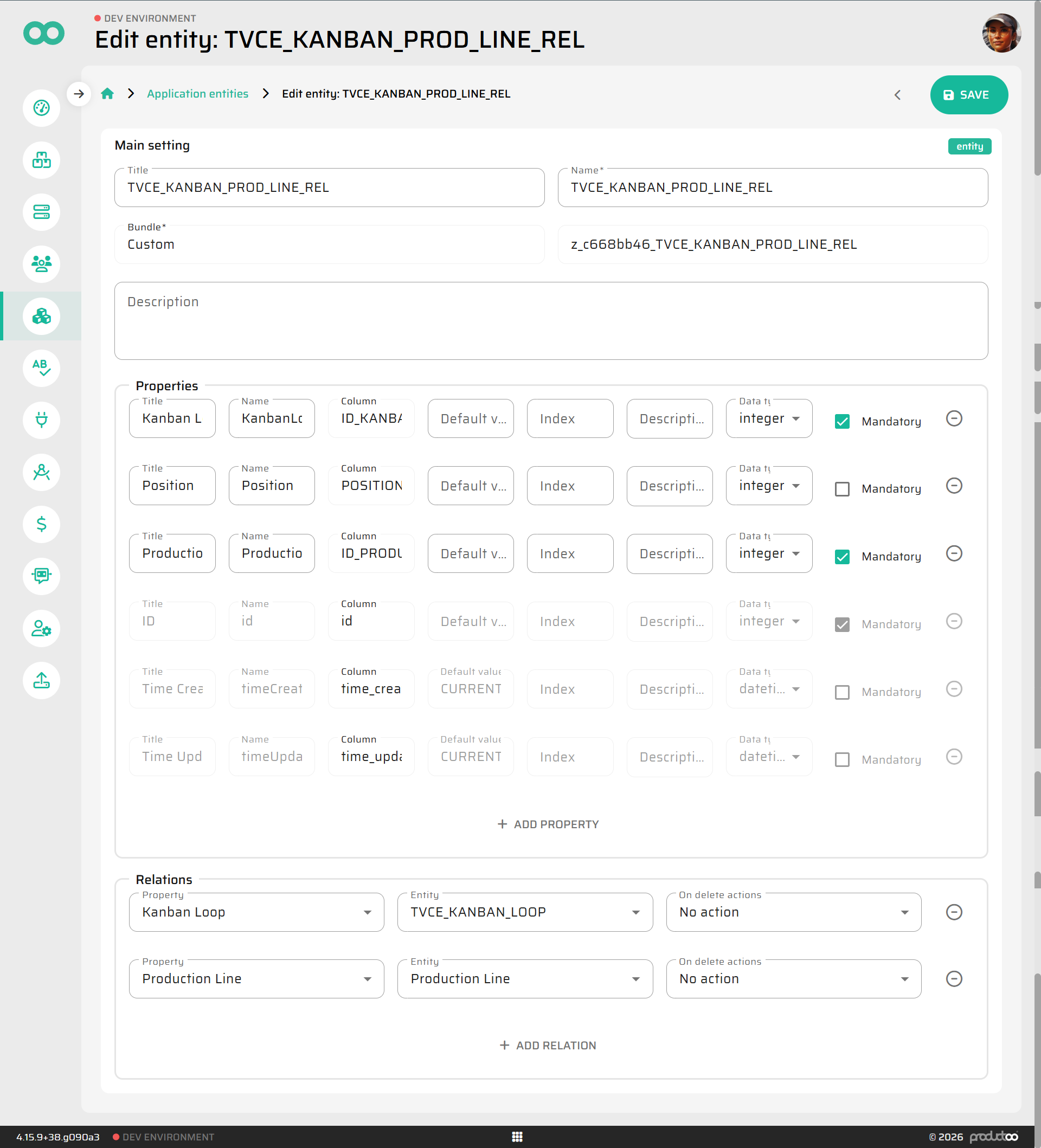This screenshot has height=1148, width=1041.
Task: Open the users group sidebar icon
Action: (x=42, y=263)
